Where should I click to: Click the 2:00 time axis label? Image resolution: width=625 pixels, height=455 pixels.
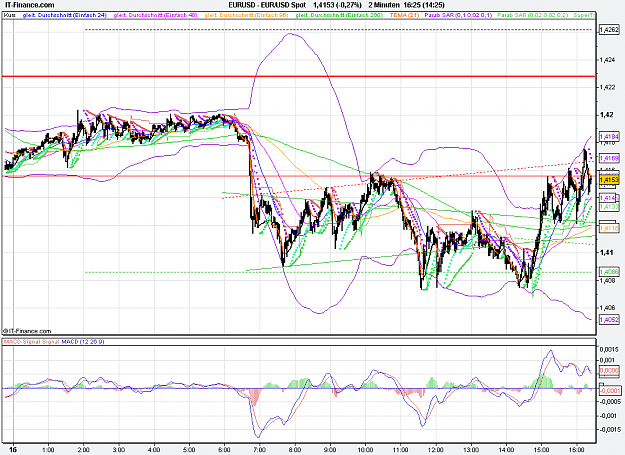(83, 450)
